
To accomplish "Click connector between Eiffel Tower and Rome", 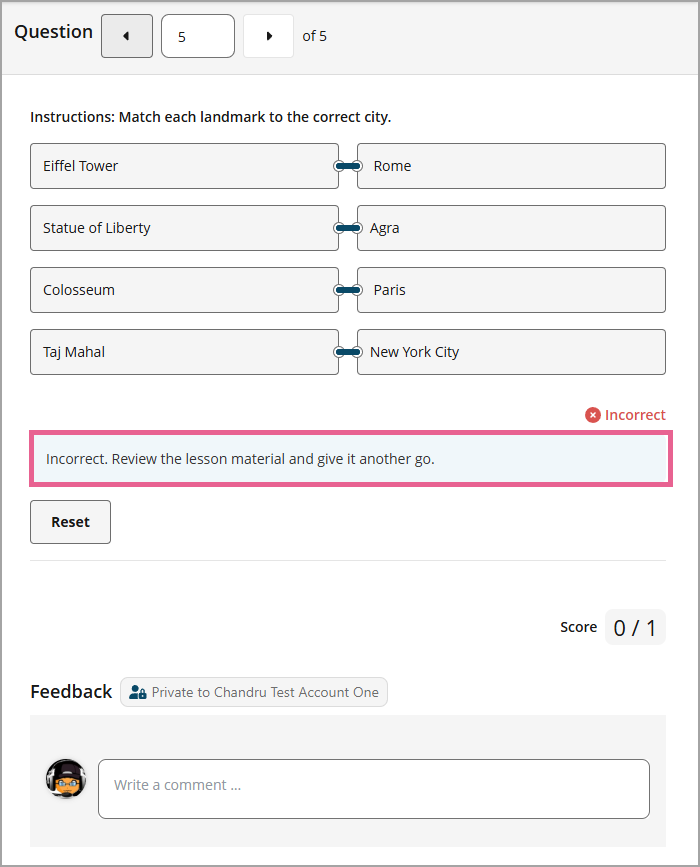I will point(348,166).
